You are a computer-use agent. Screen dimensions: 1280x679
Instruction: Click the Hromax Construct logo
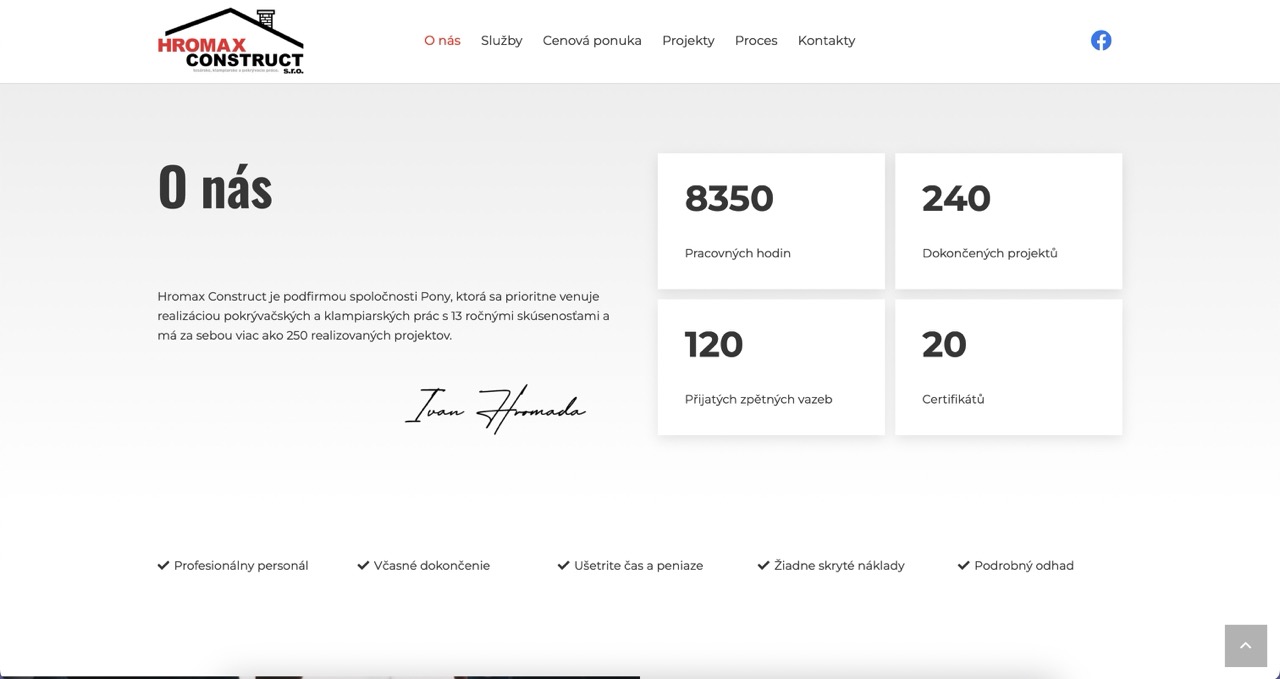point(231,41)
